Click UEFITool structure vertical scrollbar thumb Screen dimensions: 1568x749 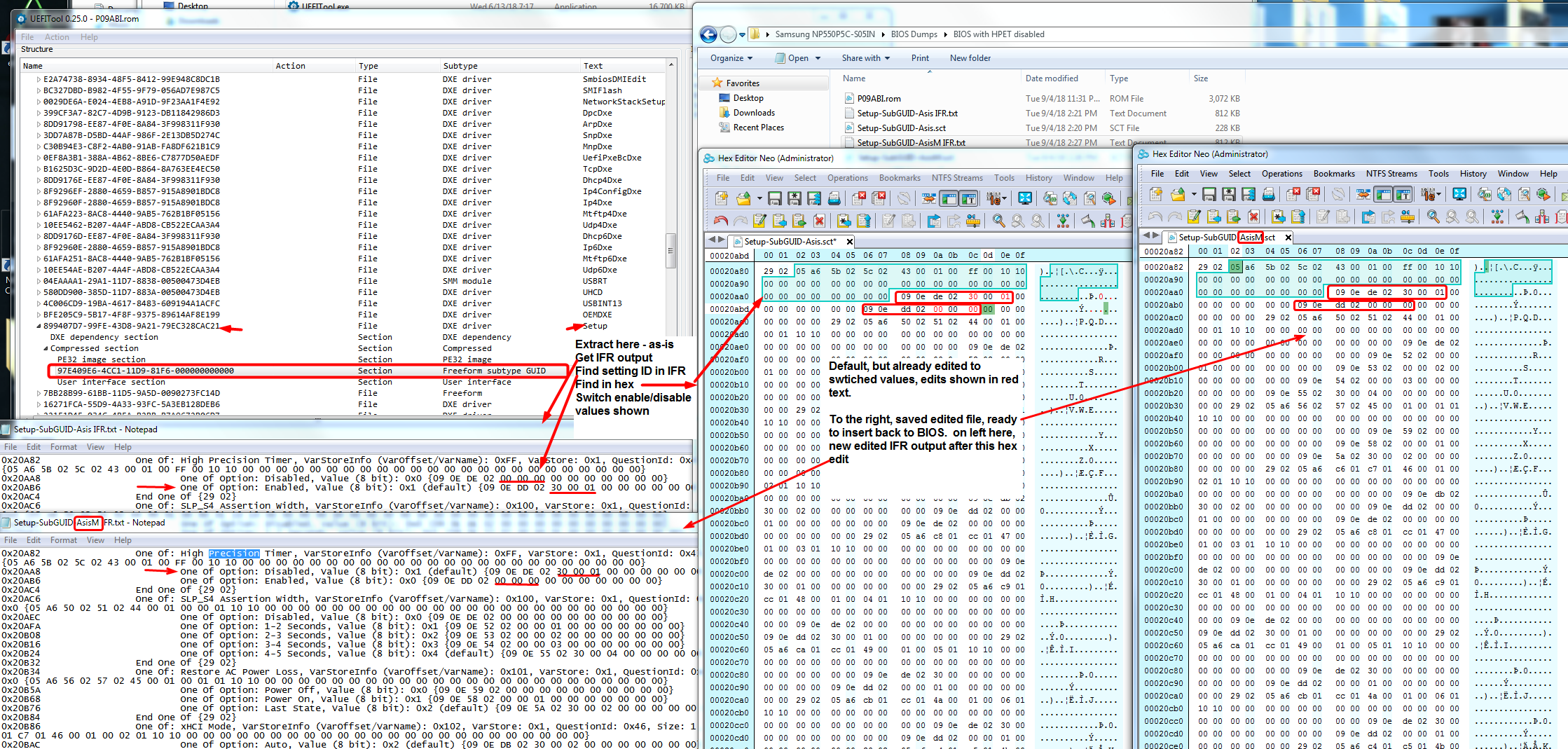(670, 251)
